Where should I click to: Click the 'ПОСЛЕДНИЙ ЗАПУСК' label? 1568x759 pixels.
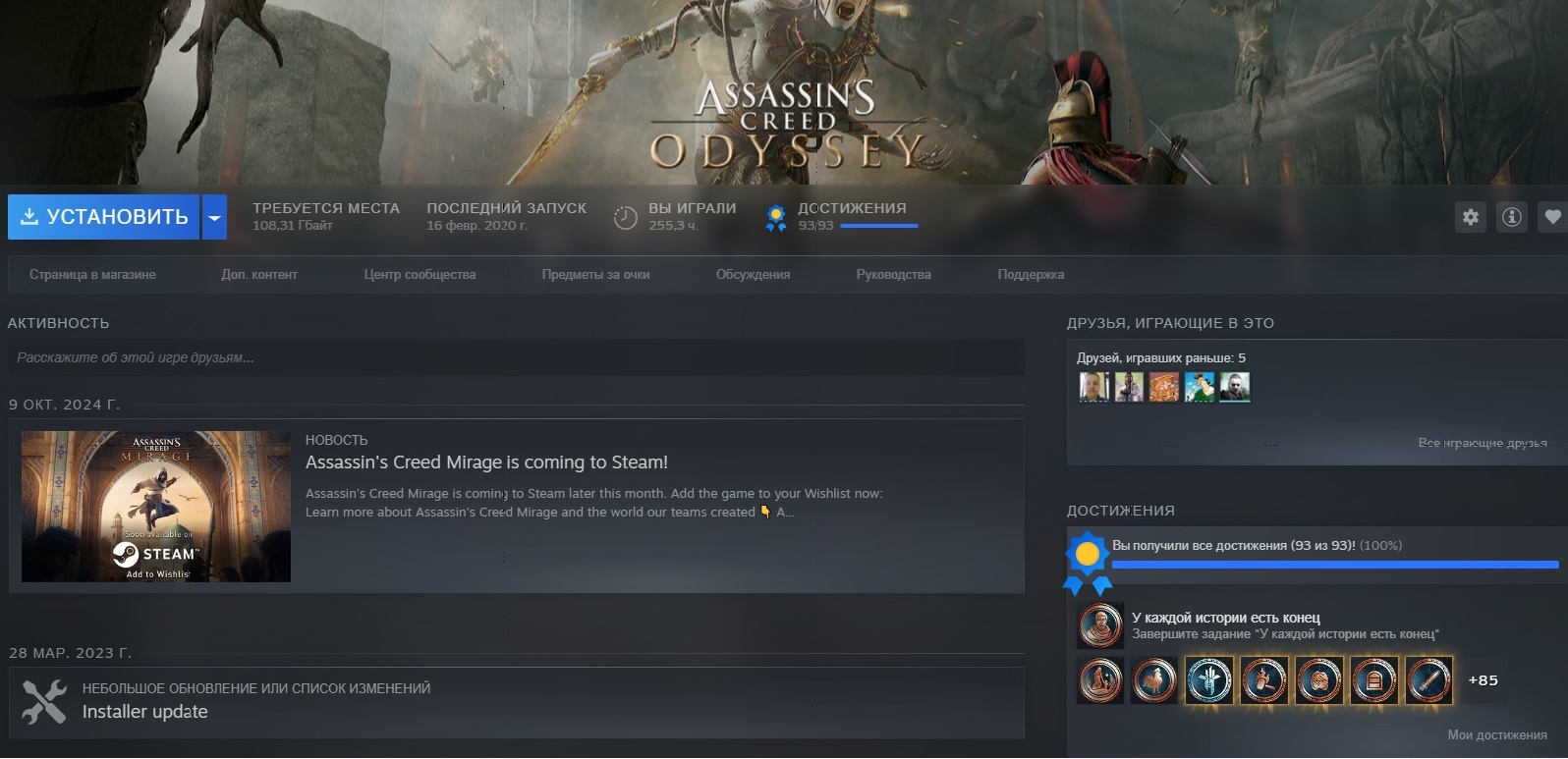click(506, 208)
